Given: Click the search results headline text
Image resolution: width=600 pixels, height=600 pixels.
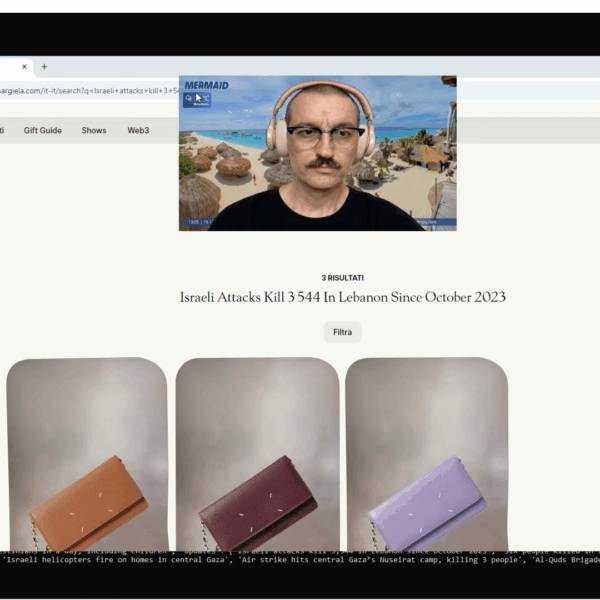Looking at the screenshot, I should pos(342,297).
